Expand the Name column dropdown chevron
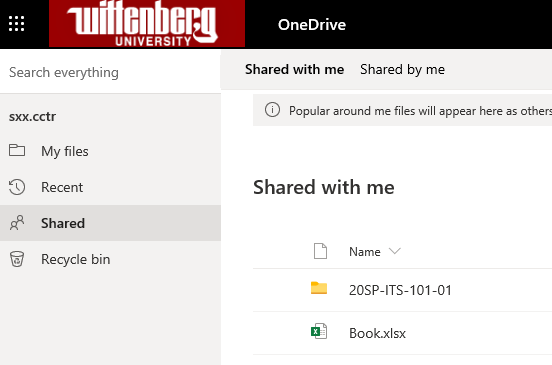 395,251
